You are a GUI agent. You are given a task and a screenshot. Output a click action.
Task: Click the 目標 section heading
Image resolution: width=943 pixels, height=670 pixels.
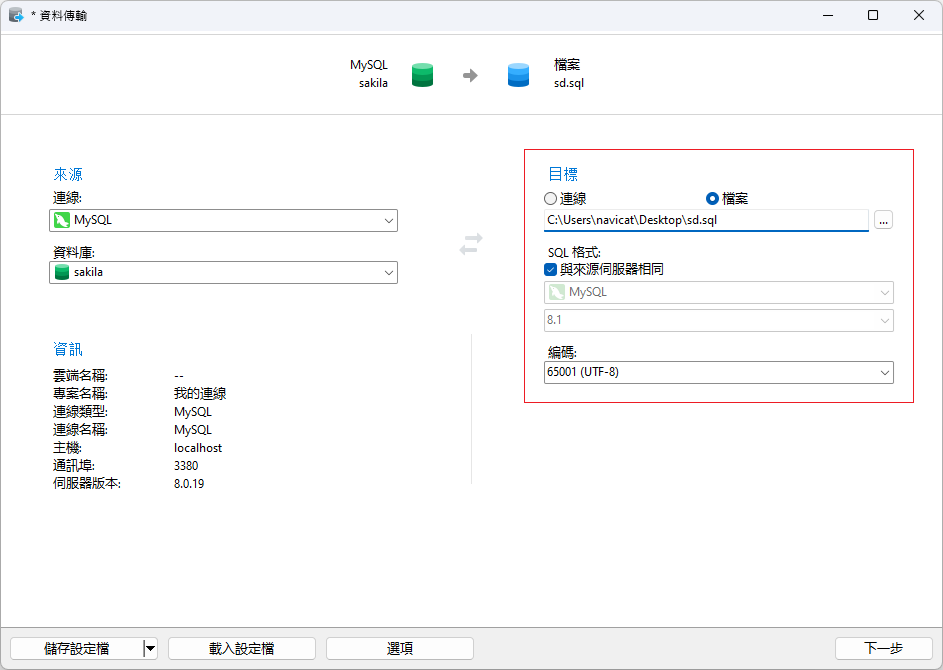point(563,174)
